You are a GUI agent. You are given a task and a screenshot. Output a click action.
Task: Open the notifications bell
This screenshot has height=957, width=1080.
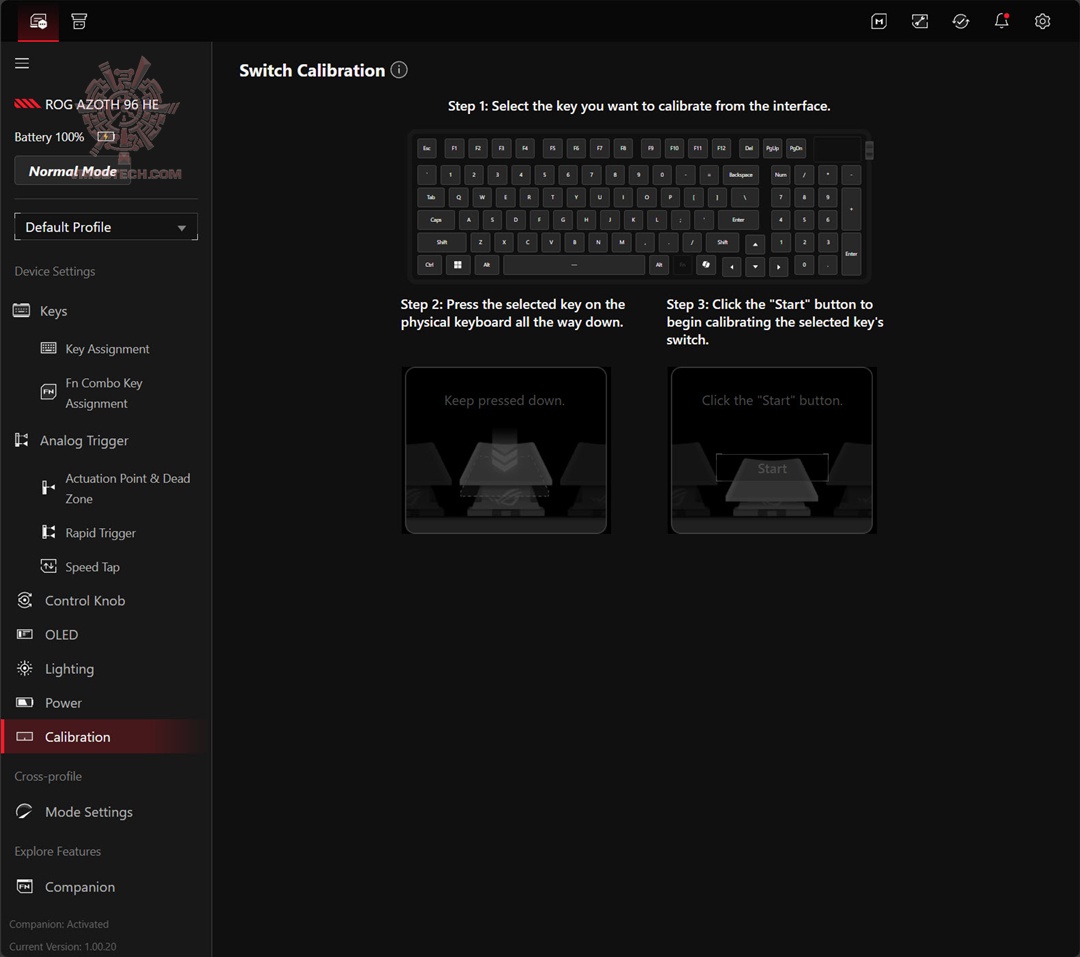click(x=1001, y=21)
